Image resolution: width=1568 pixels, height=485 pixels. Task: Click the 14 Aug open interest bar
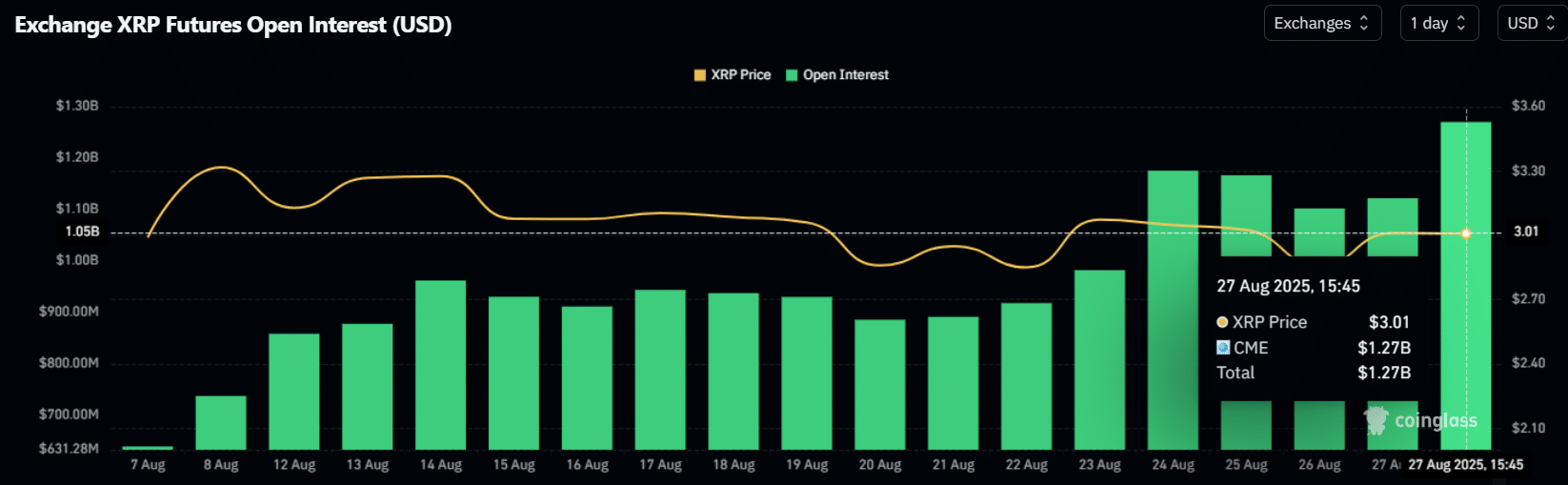pos(441,364)
